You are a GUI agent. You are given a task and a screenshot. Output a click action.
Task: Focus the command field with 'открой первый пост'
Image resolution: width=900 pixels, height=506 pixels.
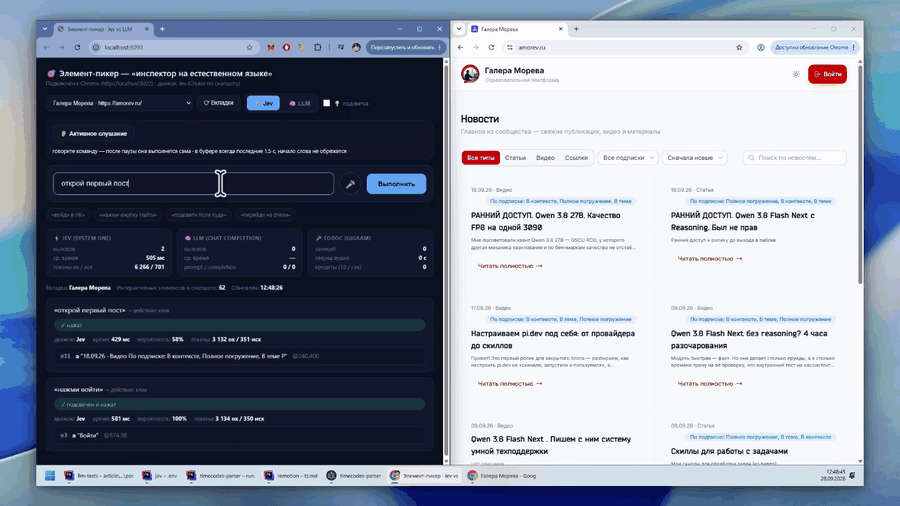193,184
